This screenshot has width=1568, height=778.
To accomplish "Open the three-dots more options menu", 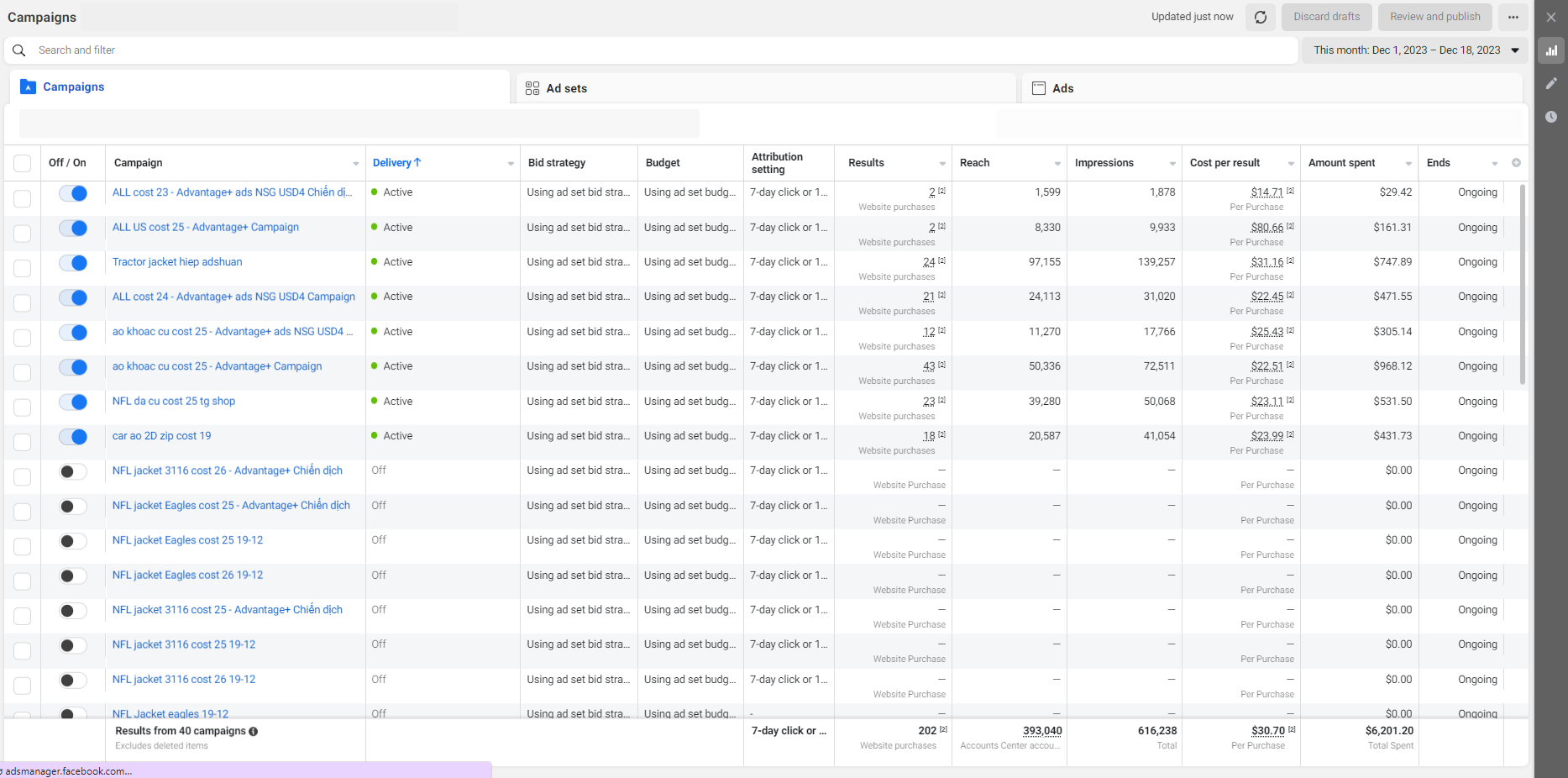I will pos(1513,17).
